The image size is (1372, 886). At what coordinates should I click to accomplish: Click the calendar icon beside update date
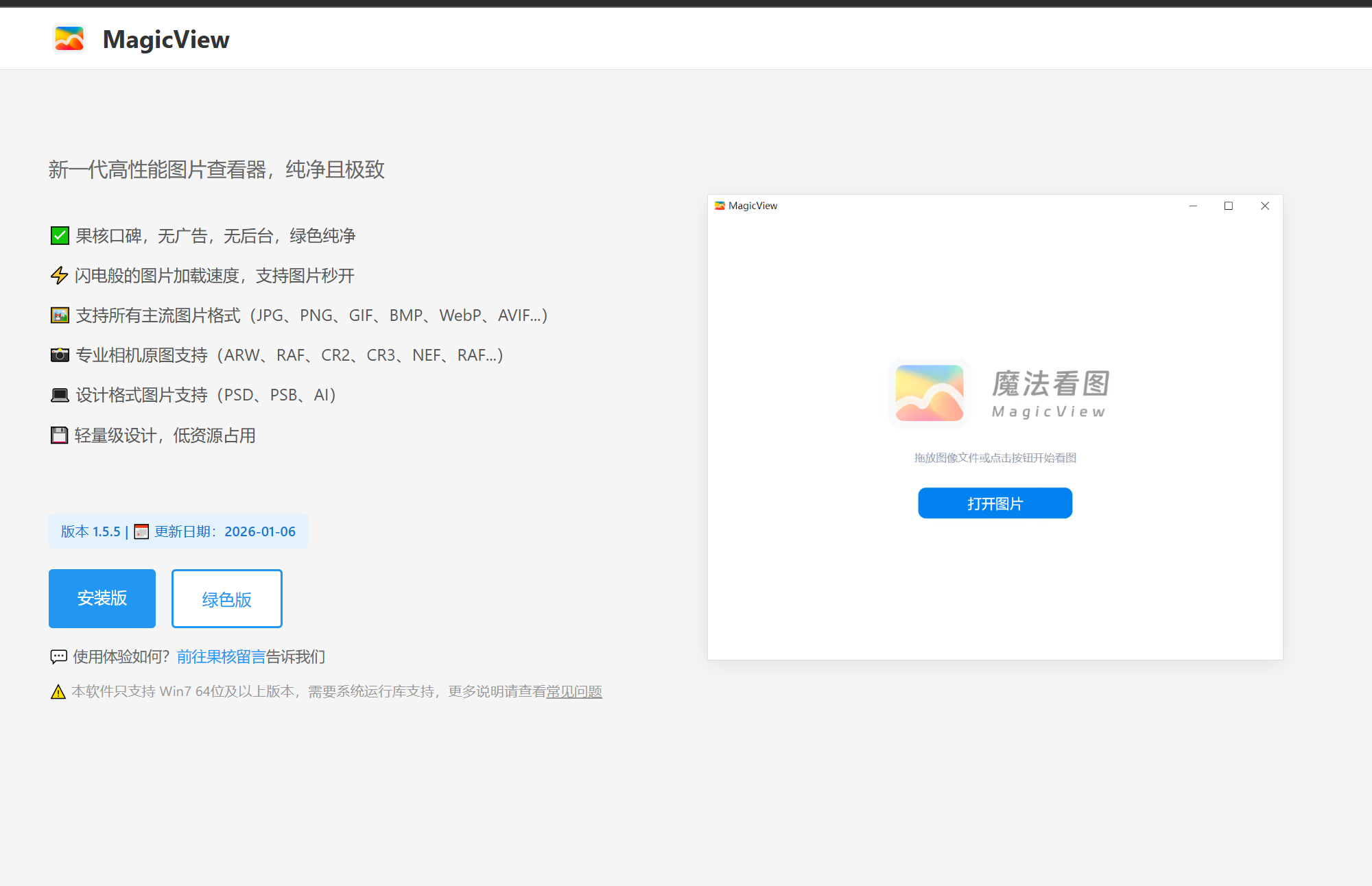[x=141, y=531]
